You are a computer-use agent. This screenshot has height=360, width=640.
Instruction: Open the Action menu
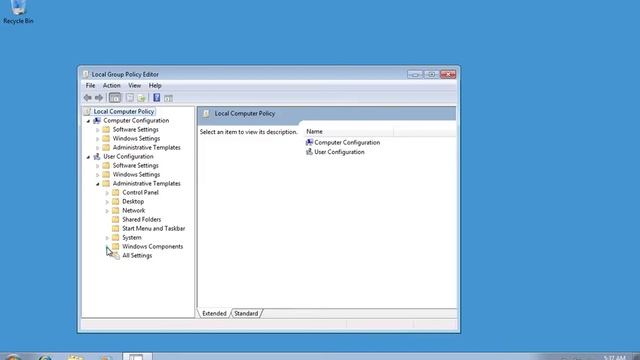coord(111,86)
